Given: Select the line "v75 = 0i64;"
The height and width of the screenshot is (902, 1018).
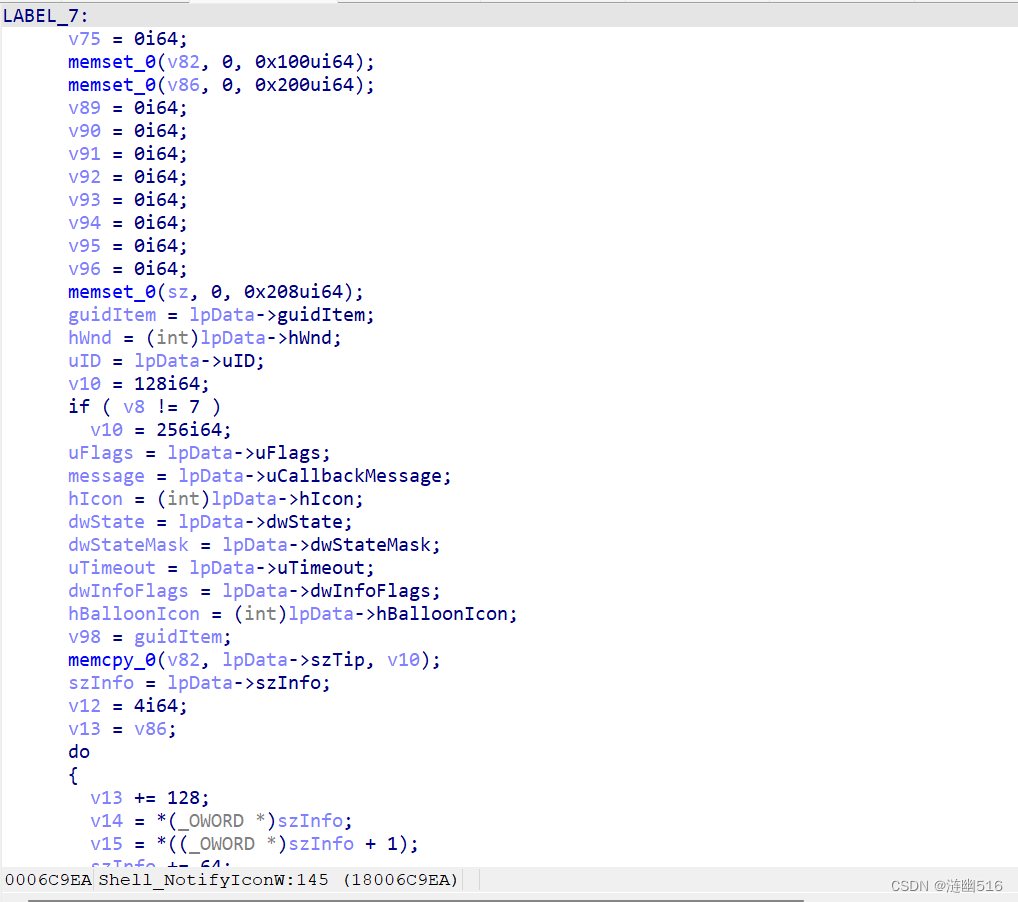Looking at the screenshot, I should pyautogui.click(x=127, y=39).
